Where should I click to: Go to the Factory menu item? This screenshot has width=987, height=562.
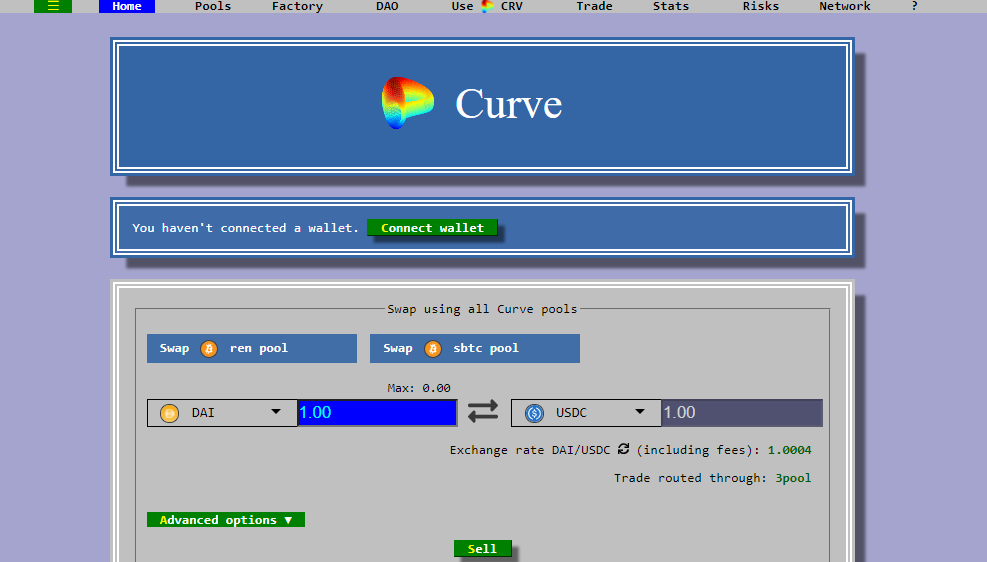pos(297,6)
